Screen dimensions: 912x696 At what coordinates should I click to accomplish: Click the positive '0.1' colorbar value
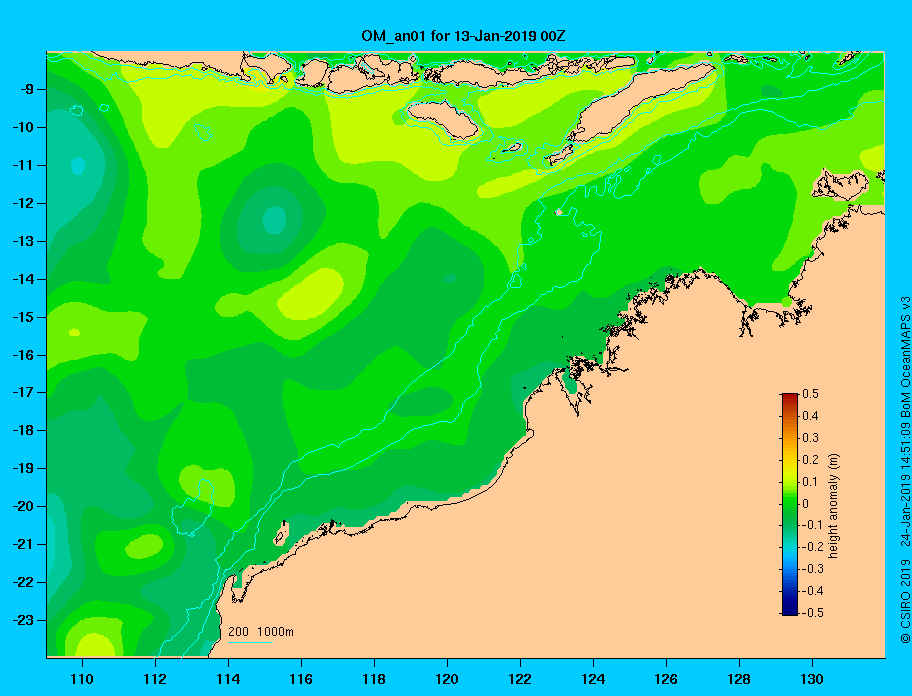tap(810, 481)
